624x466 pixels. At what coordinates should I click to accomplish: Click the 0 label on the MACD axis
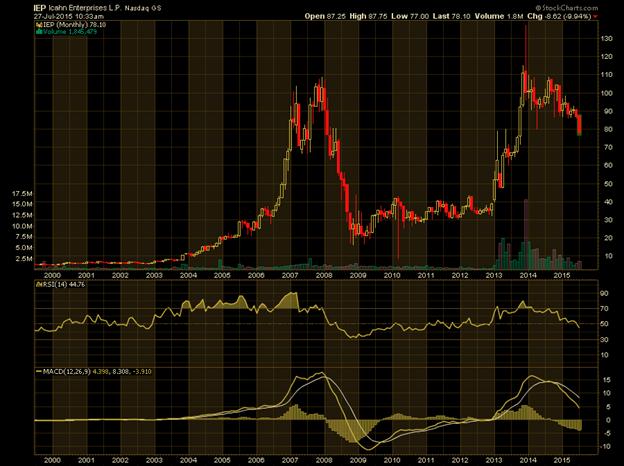(608, 420)
